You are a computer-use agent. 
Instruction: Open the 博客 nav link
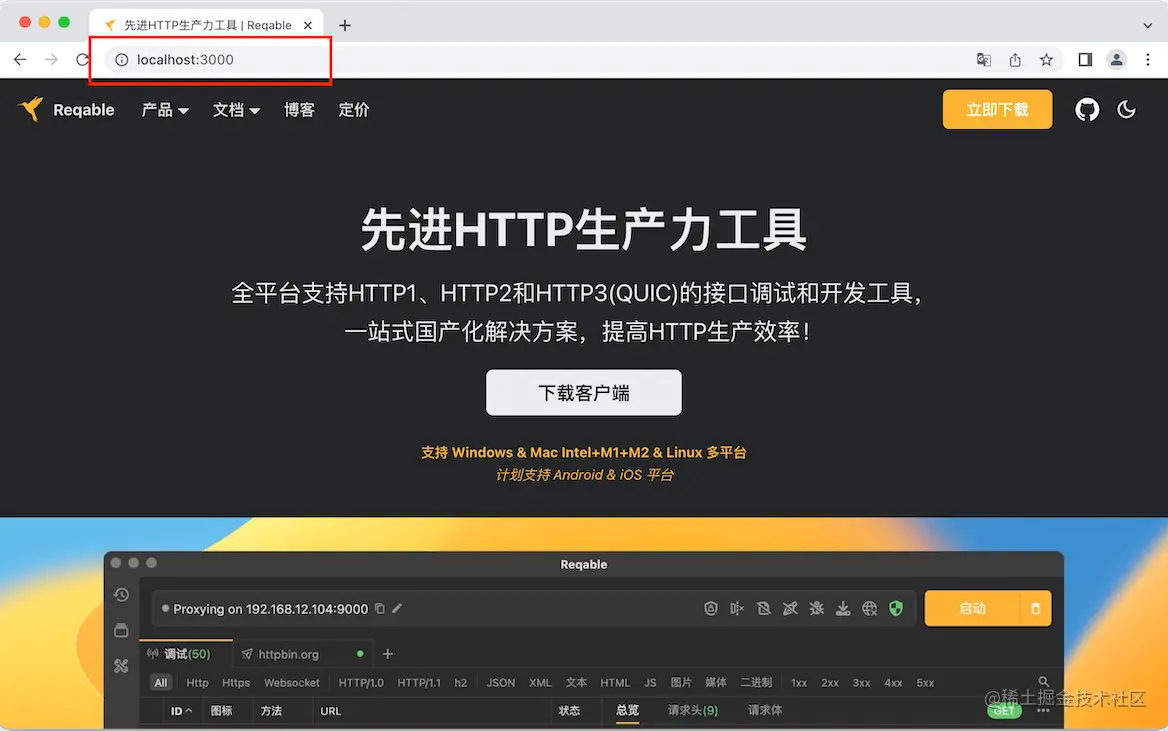299,110
